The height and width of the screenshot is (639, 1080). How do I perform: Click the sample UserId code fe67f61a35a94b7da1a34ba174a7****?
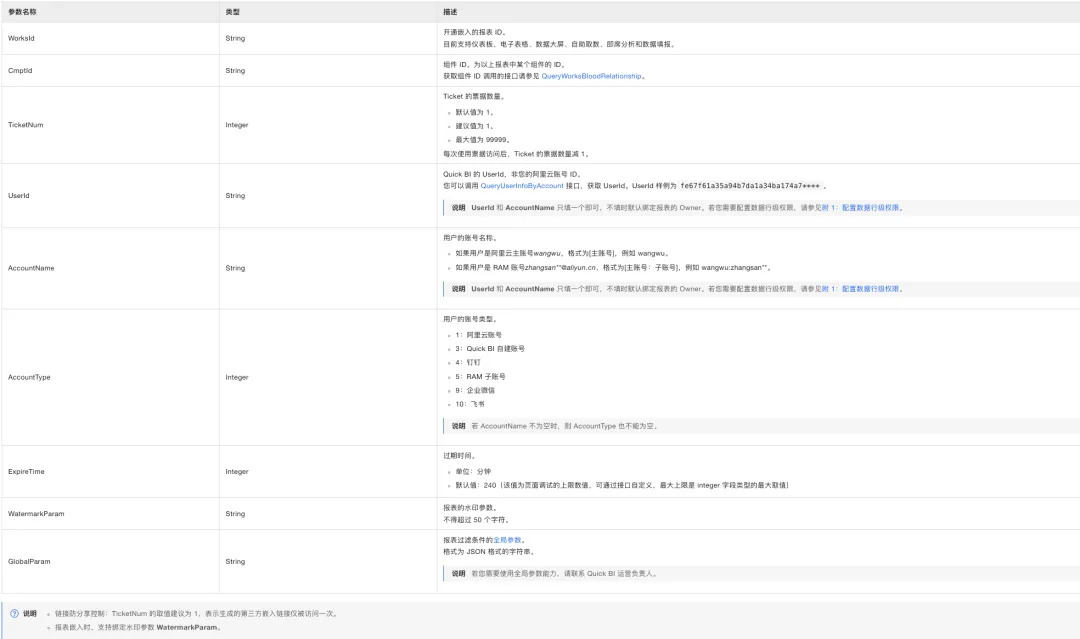(x=750, y=186)
